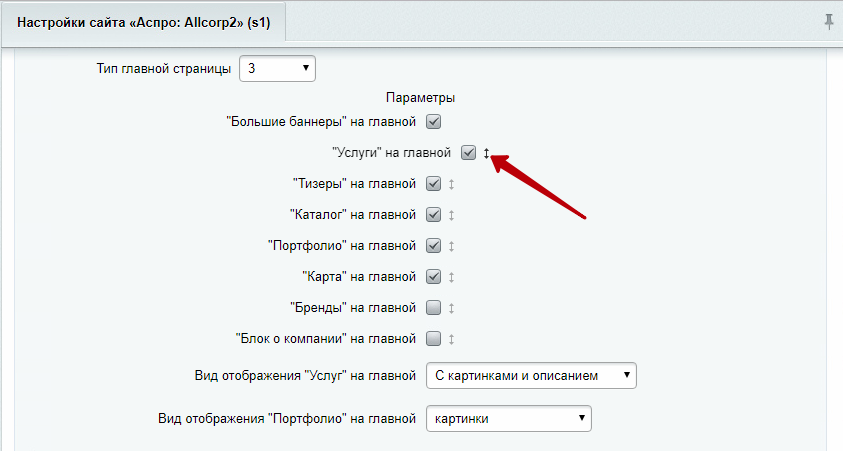The image size is (843, 451).
Task: Click the reorder handle next to "Каталог" на главной
Action: [x=452, y=216]
